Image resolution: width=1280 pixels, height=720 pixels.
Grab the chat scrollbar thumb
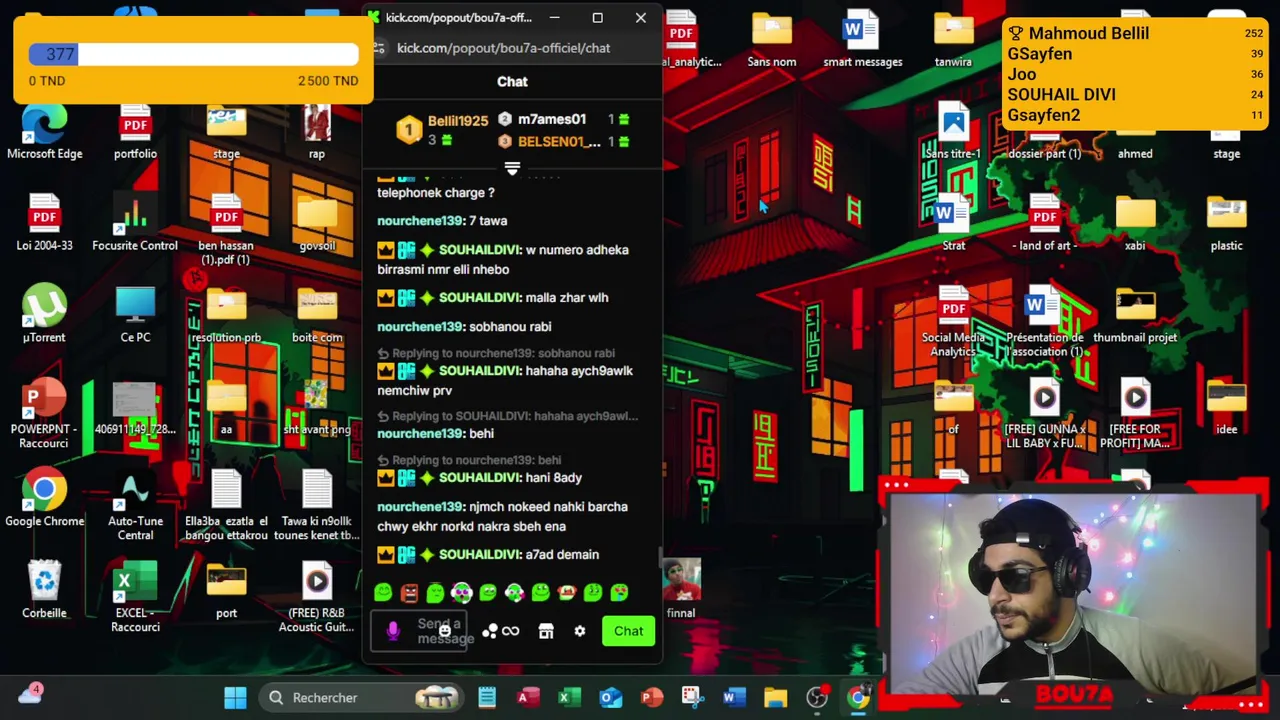click(x=659, y=558)
